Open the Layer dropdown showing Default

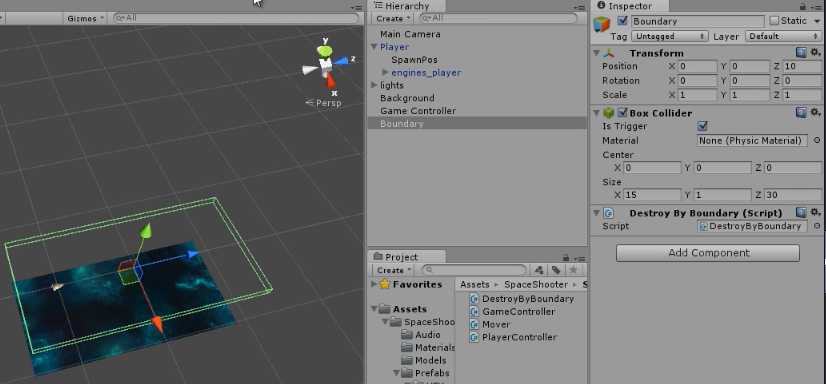coord(783,36)
